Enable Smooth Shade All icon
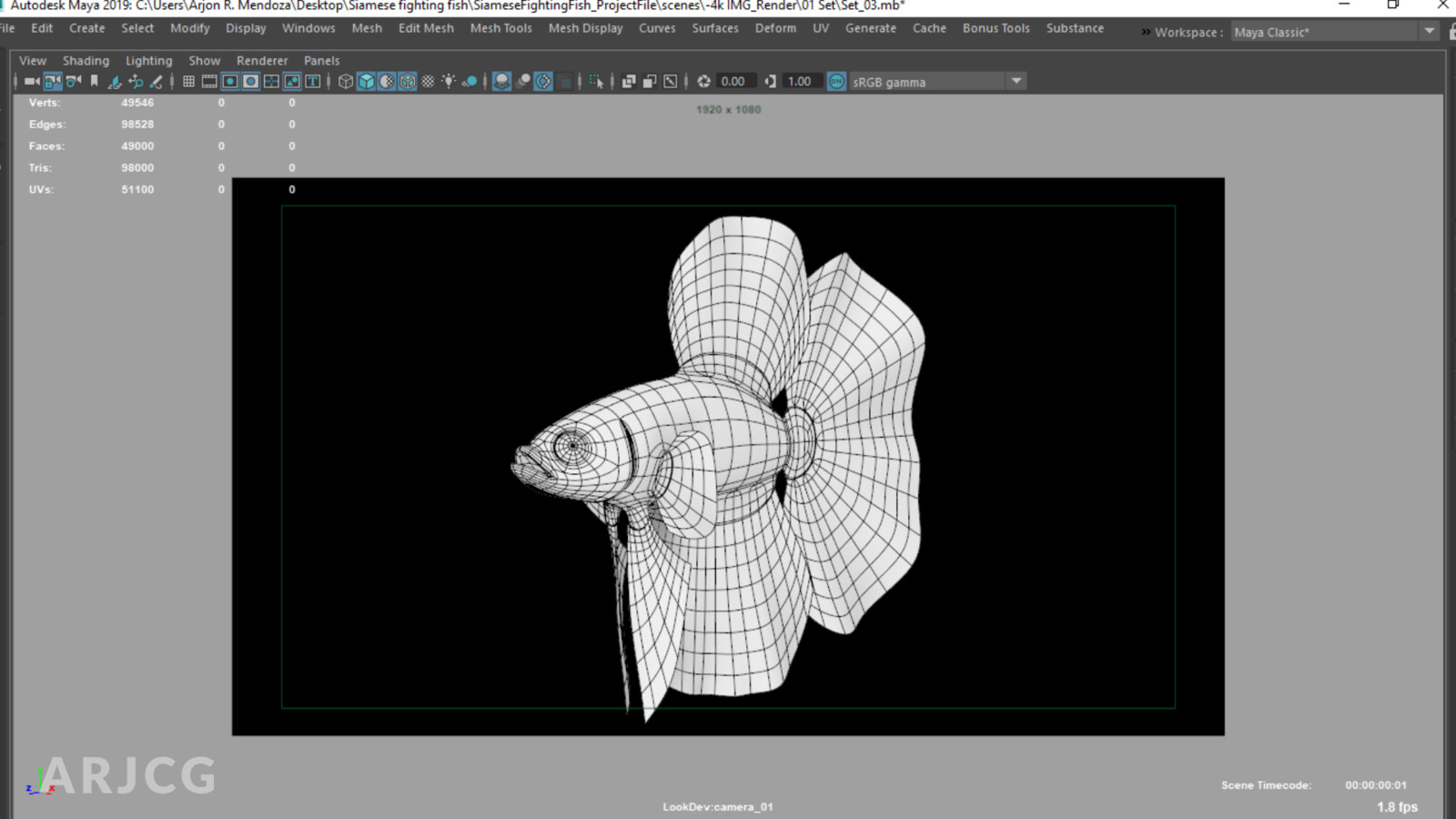1456x819 pixels. tap(366, 81)
